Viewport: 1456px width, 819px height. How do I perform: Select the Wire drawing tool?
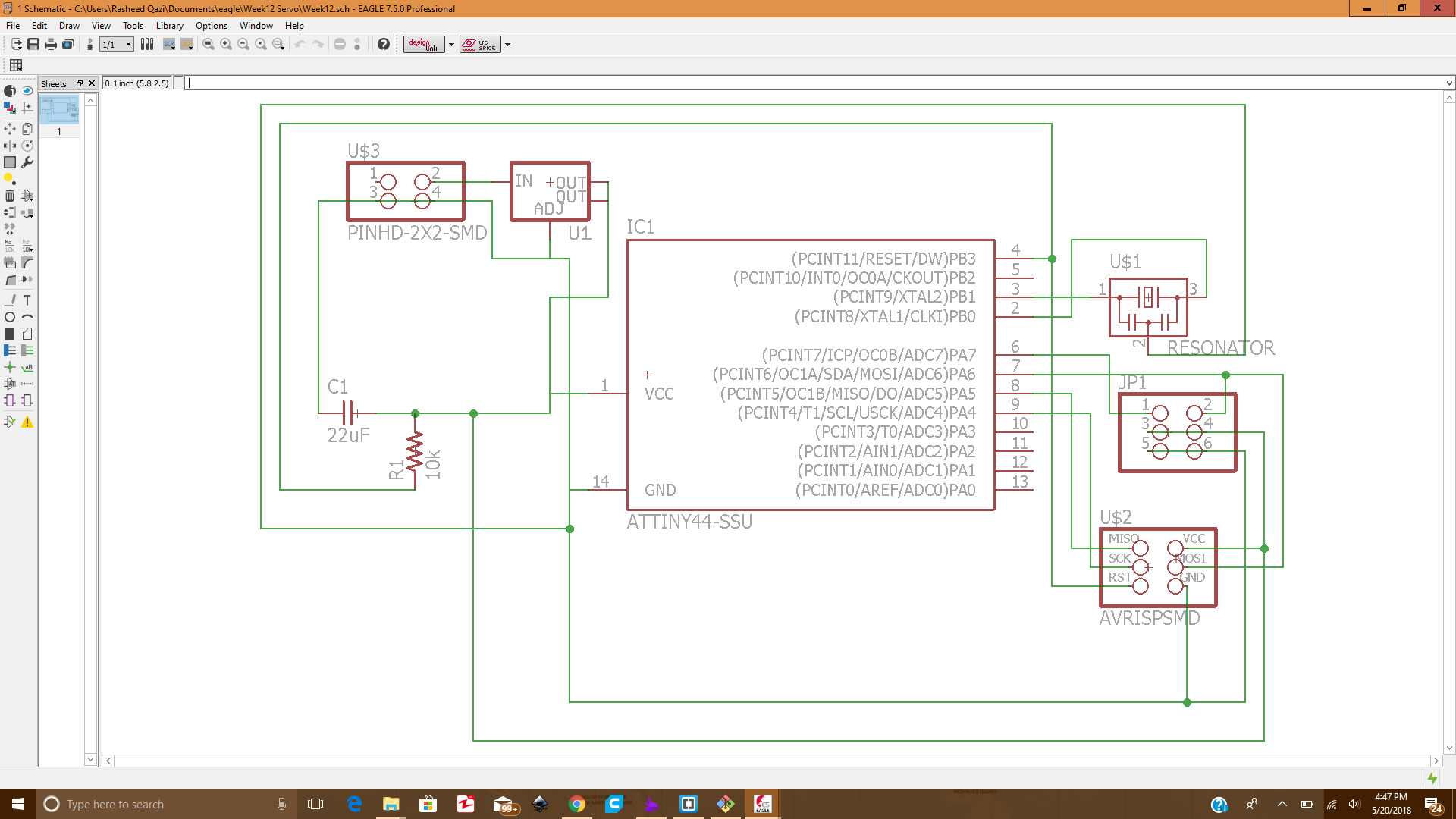(10, 300)
